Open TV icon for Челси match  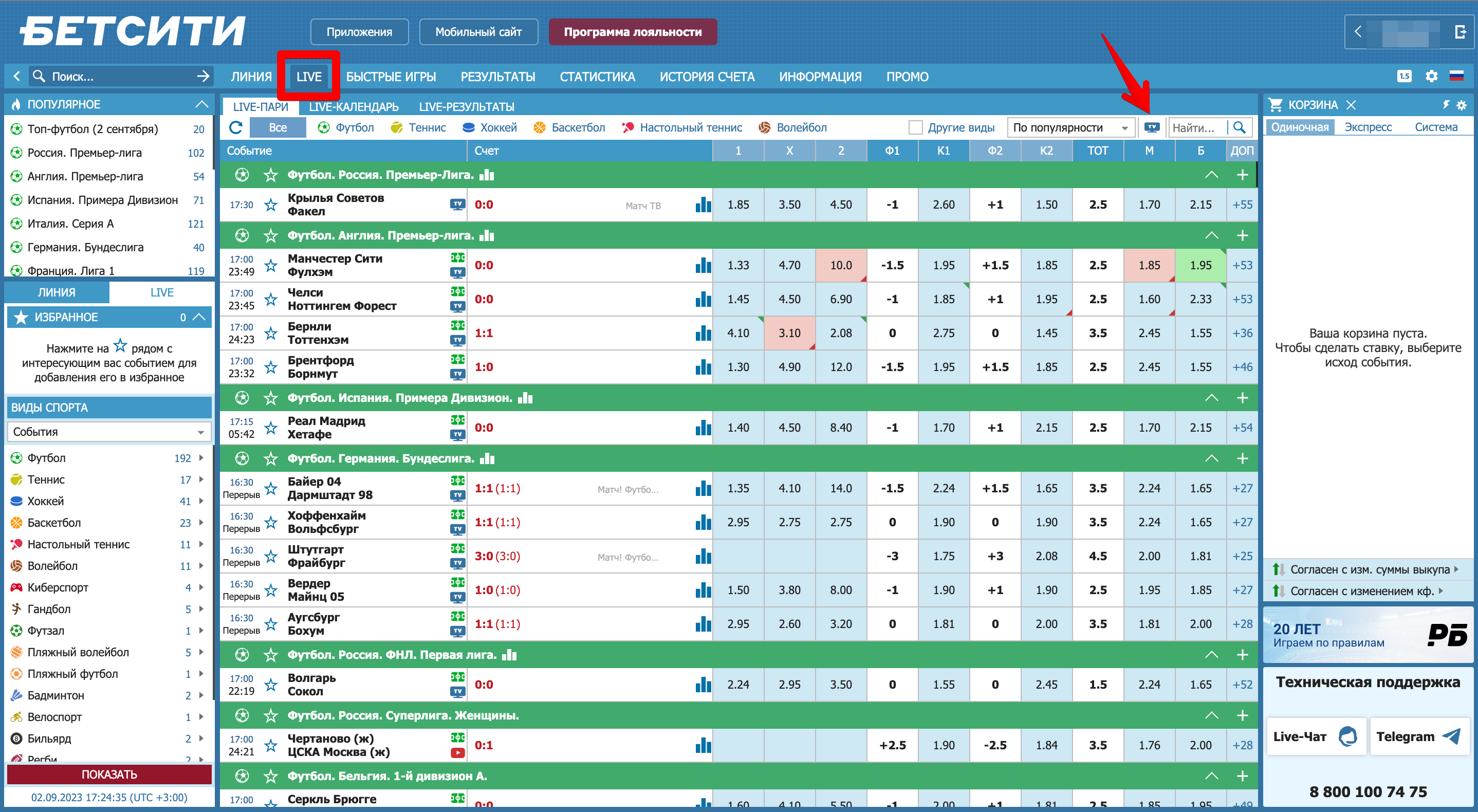457,306
